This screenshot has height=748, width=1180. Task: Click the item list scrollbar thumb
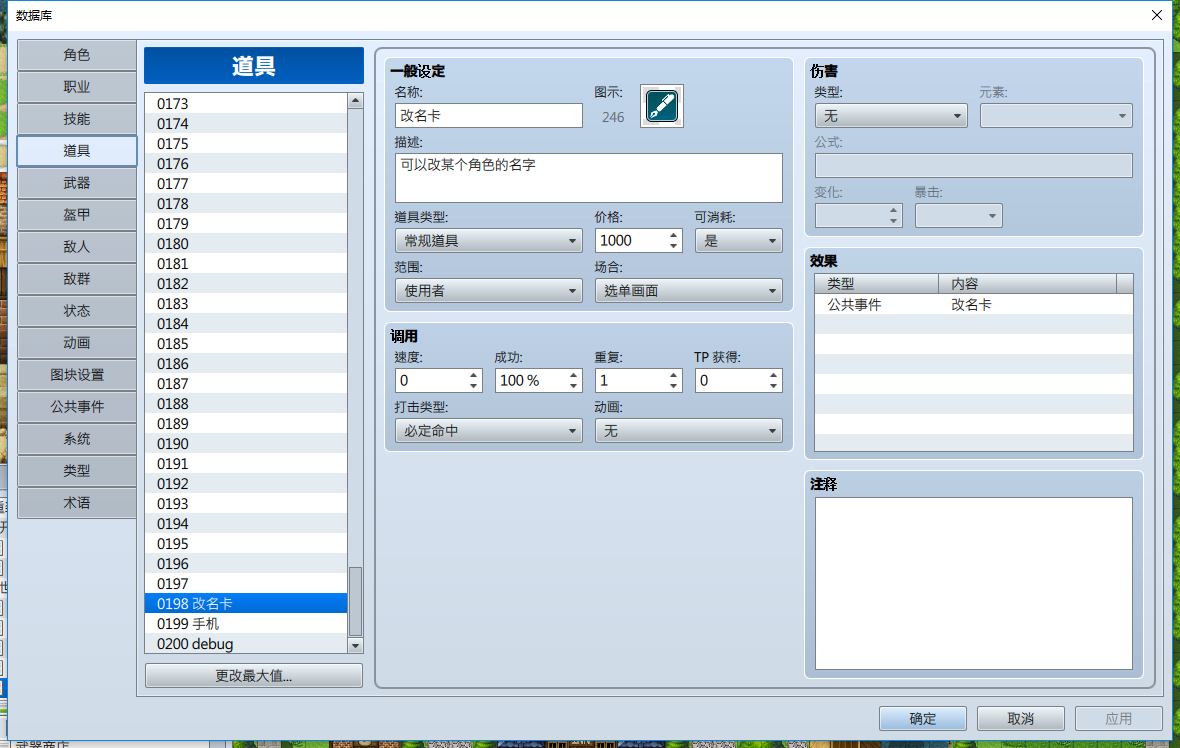click(x=355, y=601)
